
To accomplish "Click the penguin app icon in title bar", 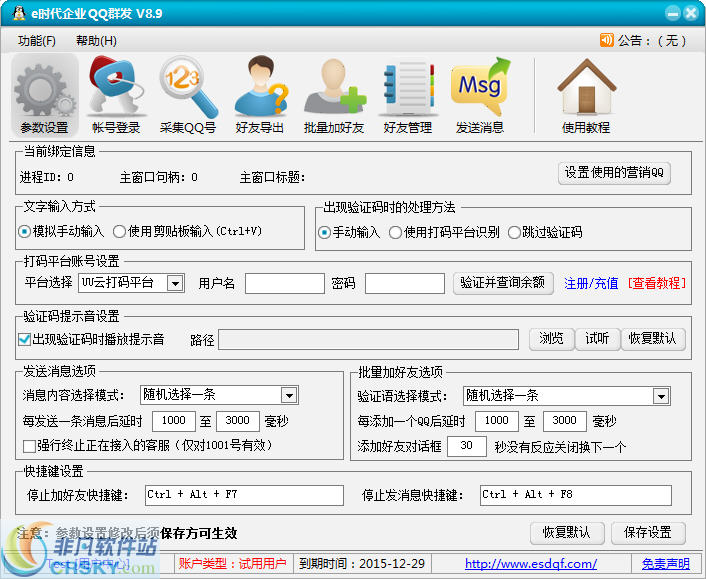I will coord(18,13).
